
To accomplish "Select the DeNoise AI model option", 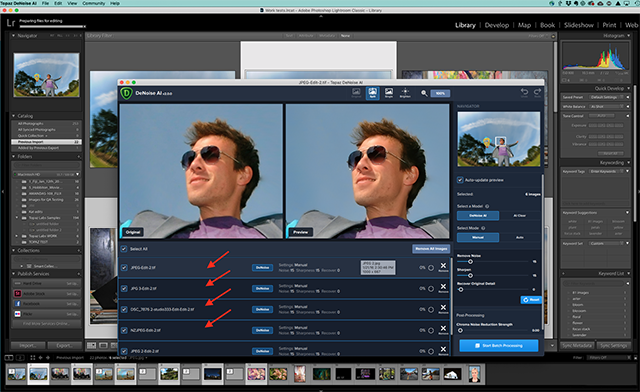I will click(478, 215).
